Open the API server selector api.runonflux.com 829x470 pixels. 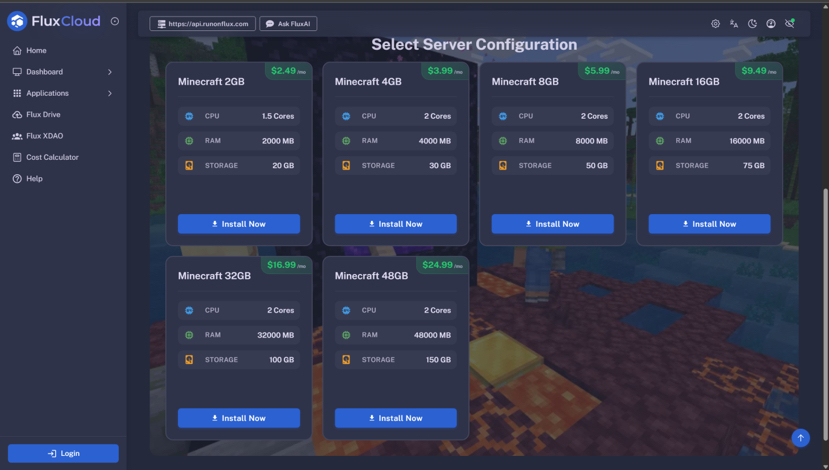tap(203, 23)
